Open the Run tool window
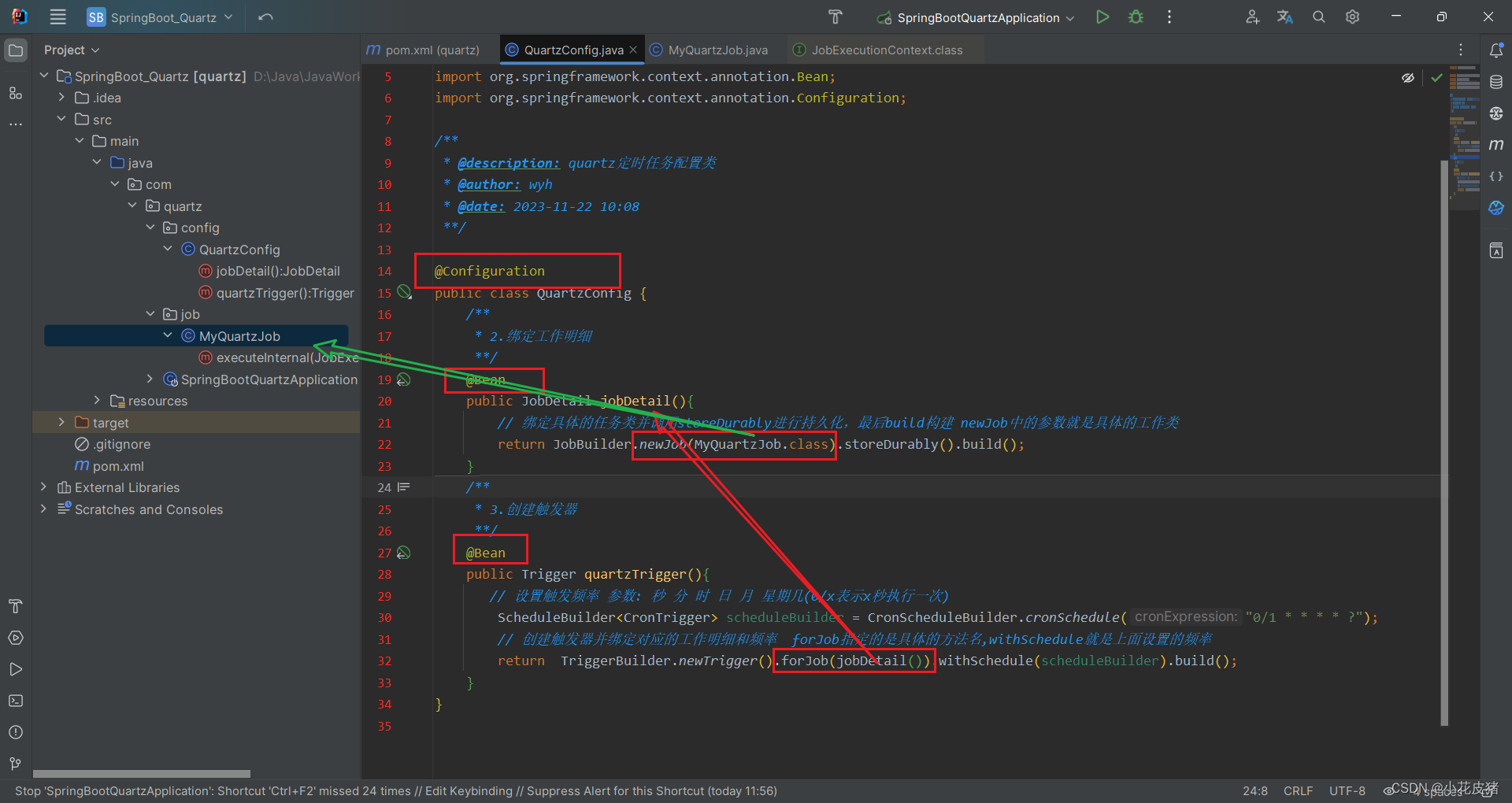 tap(16, 669)
